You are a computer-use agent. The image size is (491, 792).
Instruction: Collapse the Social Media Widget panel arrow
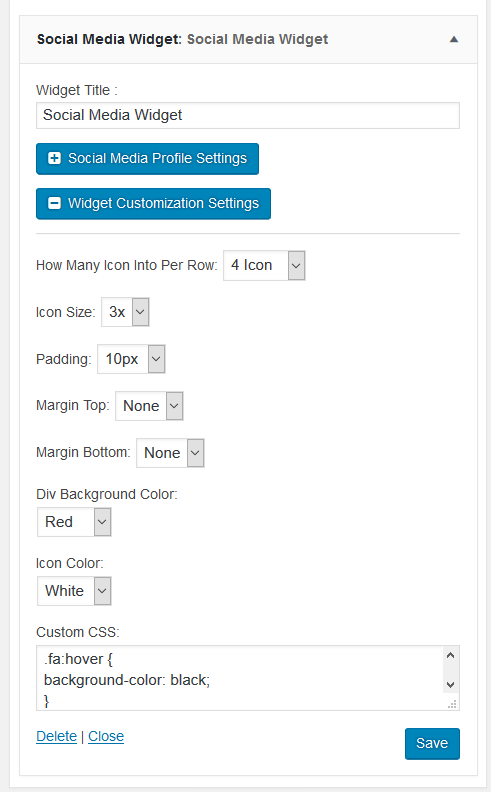click(454, 39)
